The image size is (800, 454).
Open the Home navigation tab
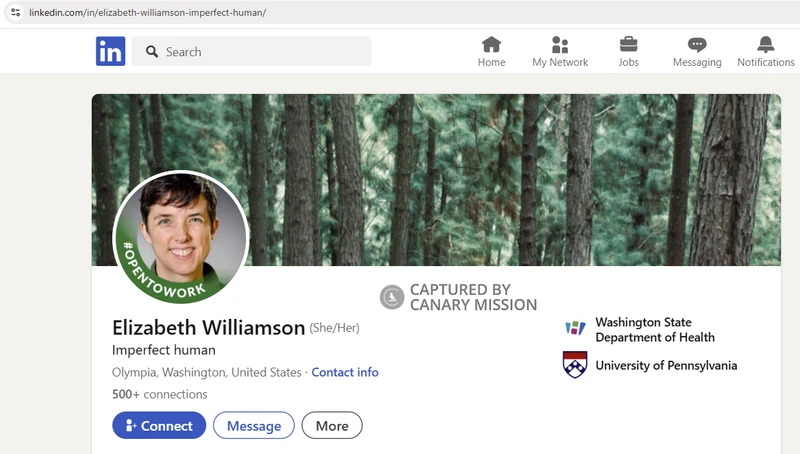coord(491,52)
